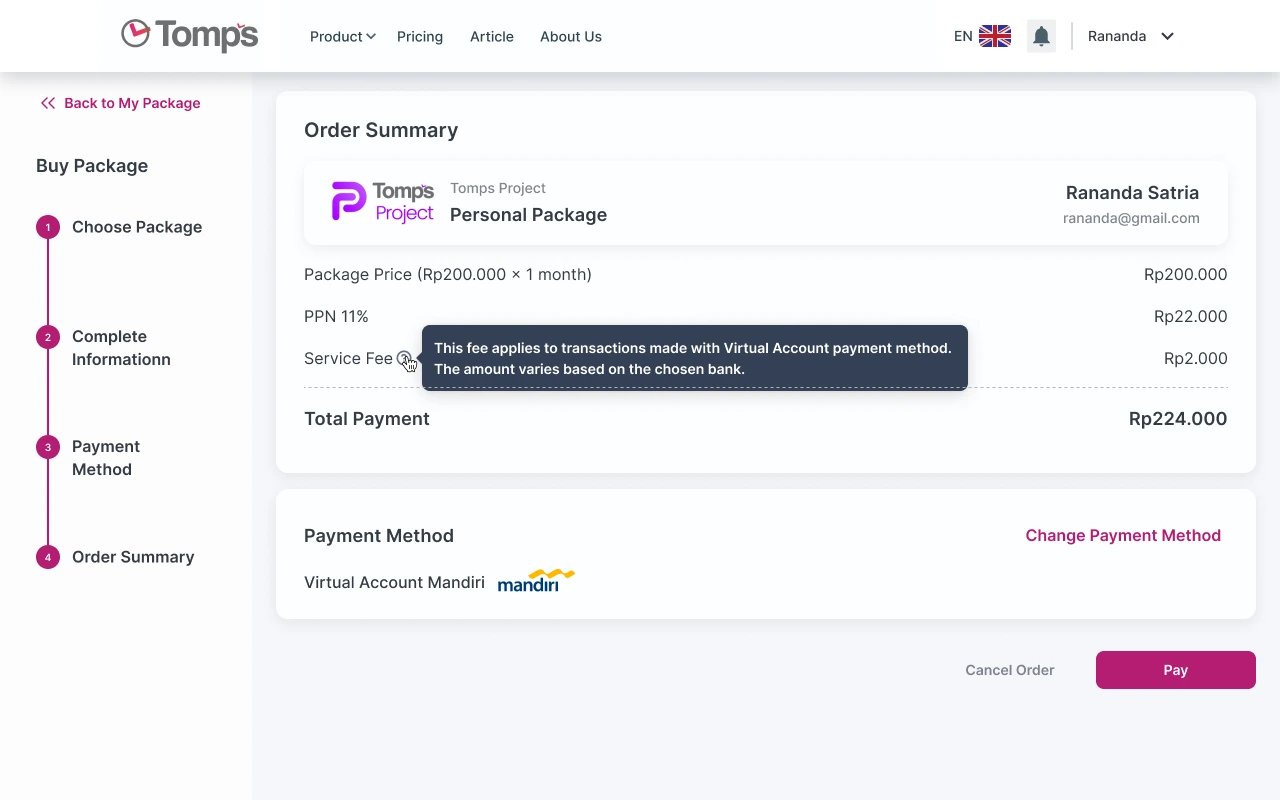Select step 3 circle Payment Method
This screenshot has width=1280, height=800.
point(48,447)
